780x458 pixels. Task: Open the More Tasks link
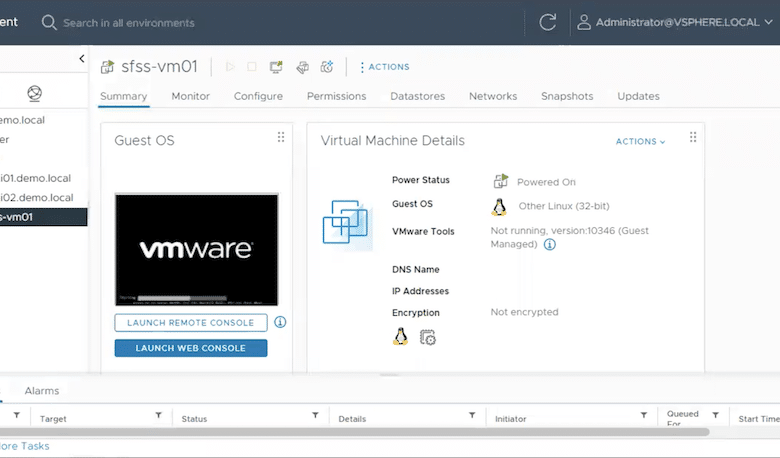(x=24, y=446)
